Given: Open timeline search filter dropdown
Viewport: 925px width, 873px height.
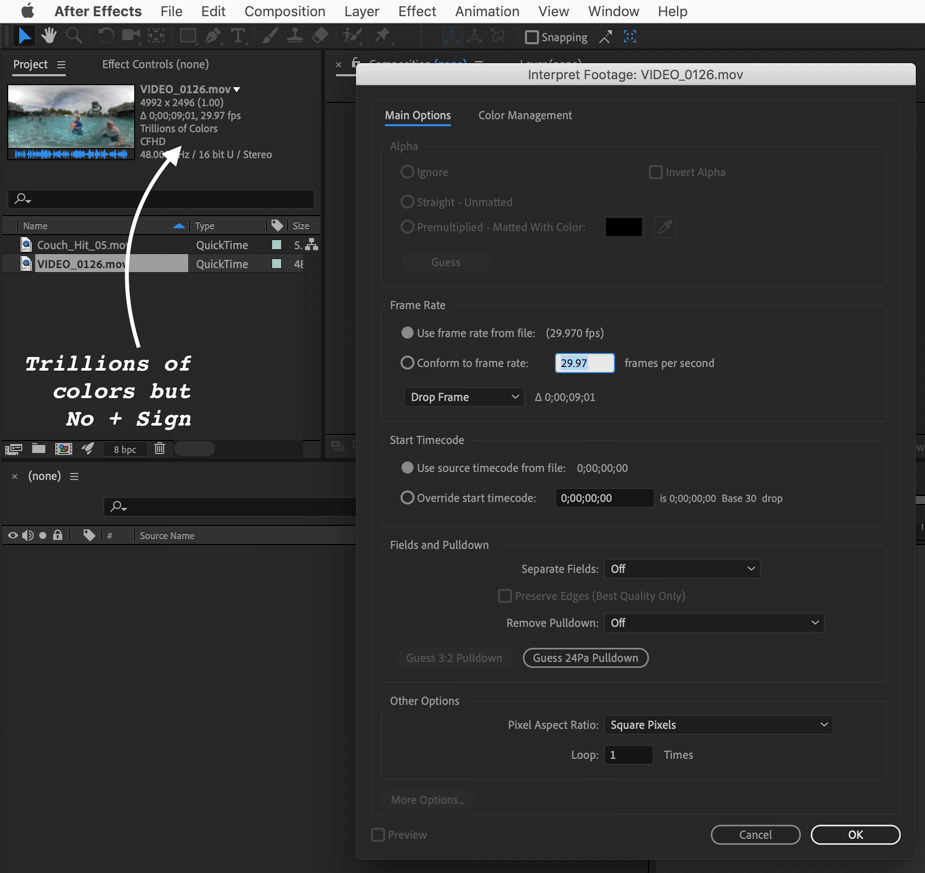Looking at the screenshot, I should (119, 506).
